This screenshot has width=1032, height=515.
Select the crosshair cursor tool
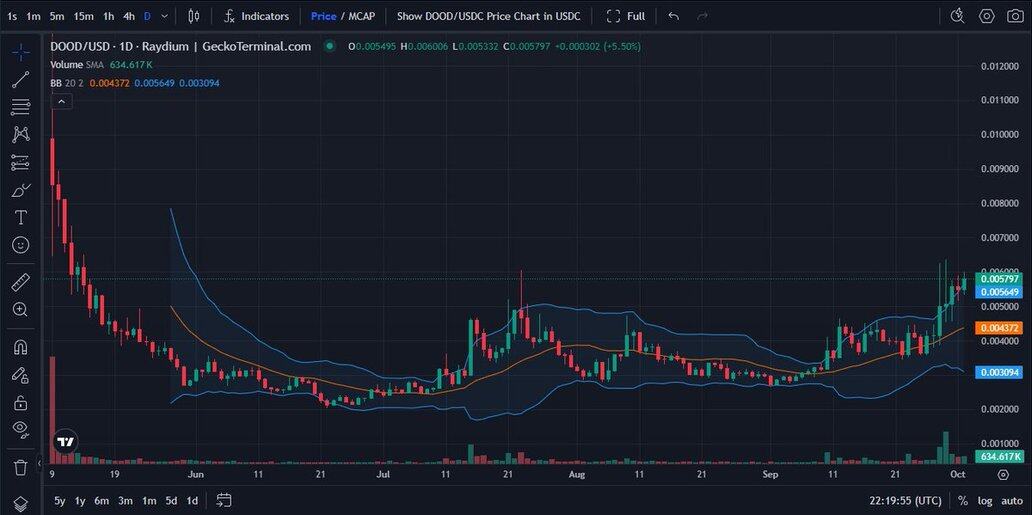tap(20, 52)
